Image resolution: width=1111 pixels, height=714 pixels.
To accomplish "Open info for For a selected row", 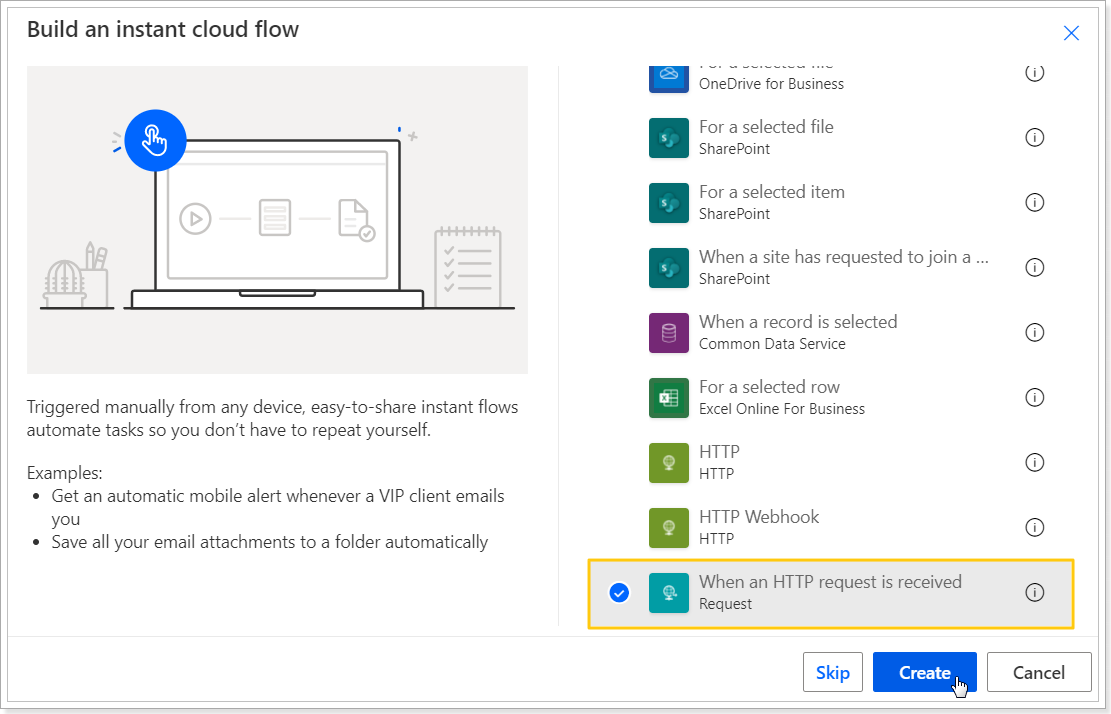I will click(x=1034, y=397).
